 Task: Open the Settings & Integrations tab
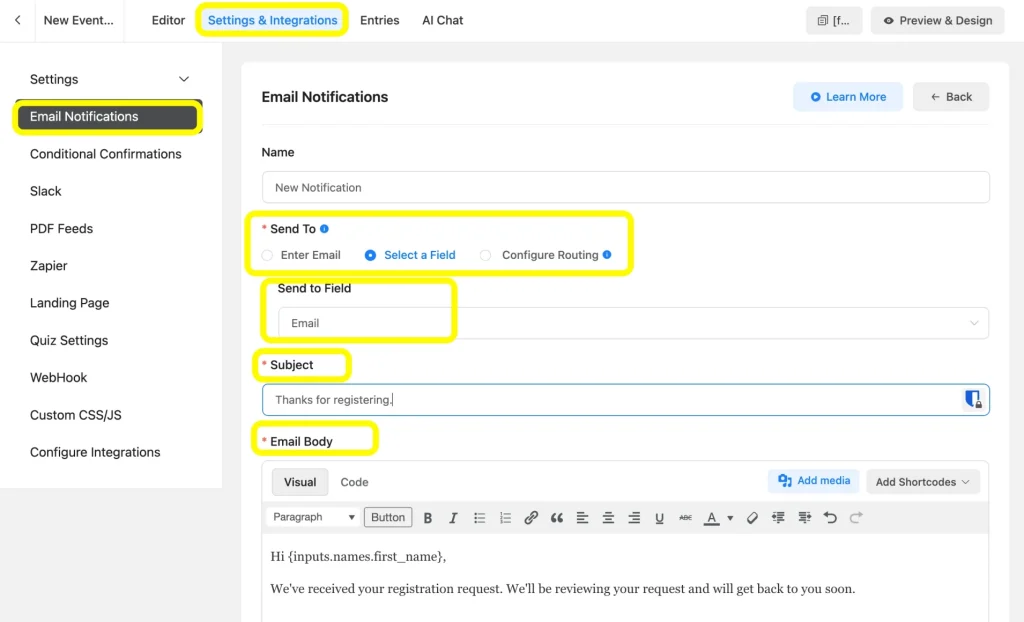tap(272, 20)
